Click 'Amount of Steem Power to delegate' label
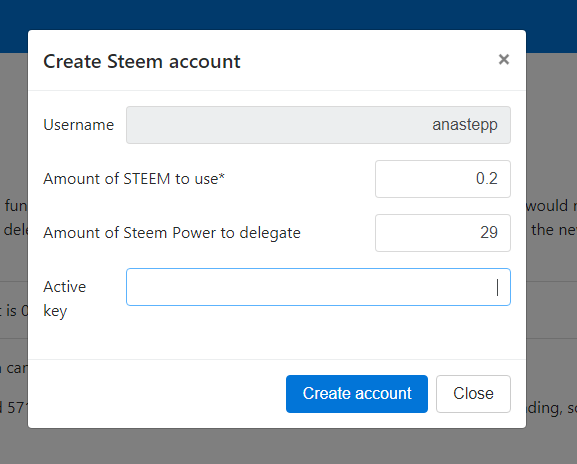The width and height of the screenshot is (577, 464). pyautogui.click(x=172, y=233)
